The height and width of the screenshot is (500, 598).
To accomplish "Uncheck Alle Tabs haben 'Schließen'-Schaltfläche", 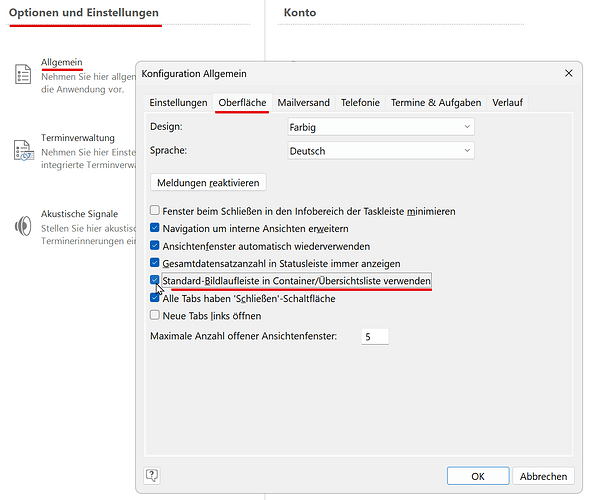I will point(154,298).
